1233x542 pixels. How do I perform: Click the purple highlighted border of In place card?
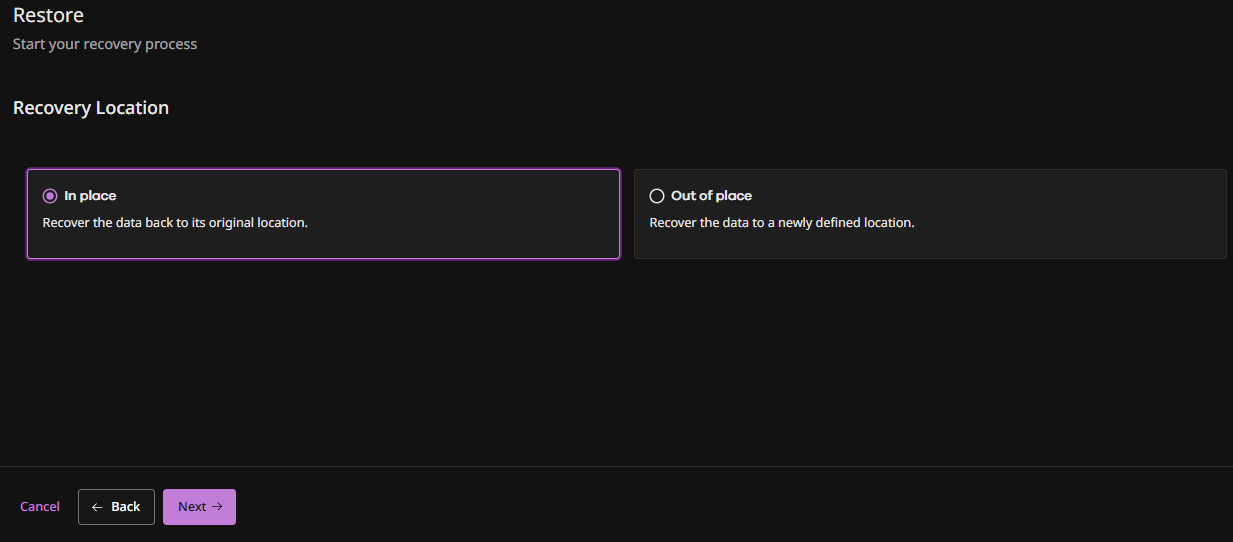323,169
